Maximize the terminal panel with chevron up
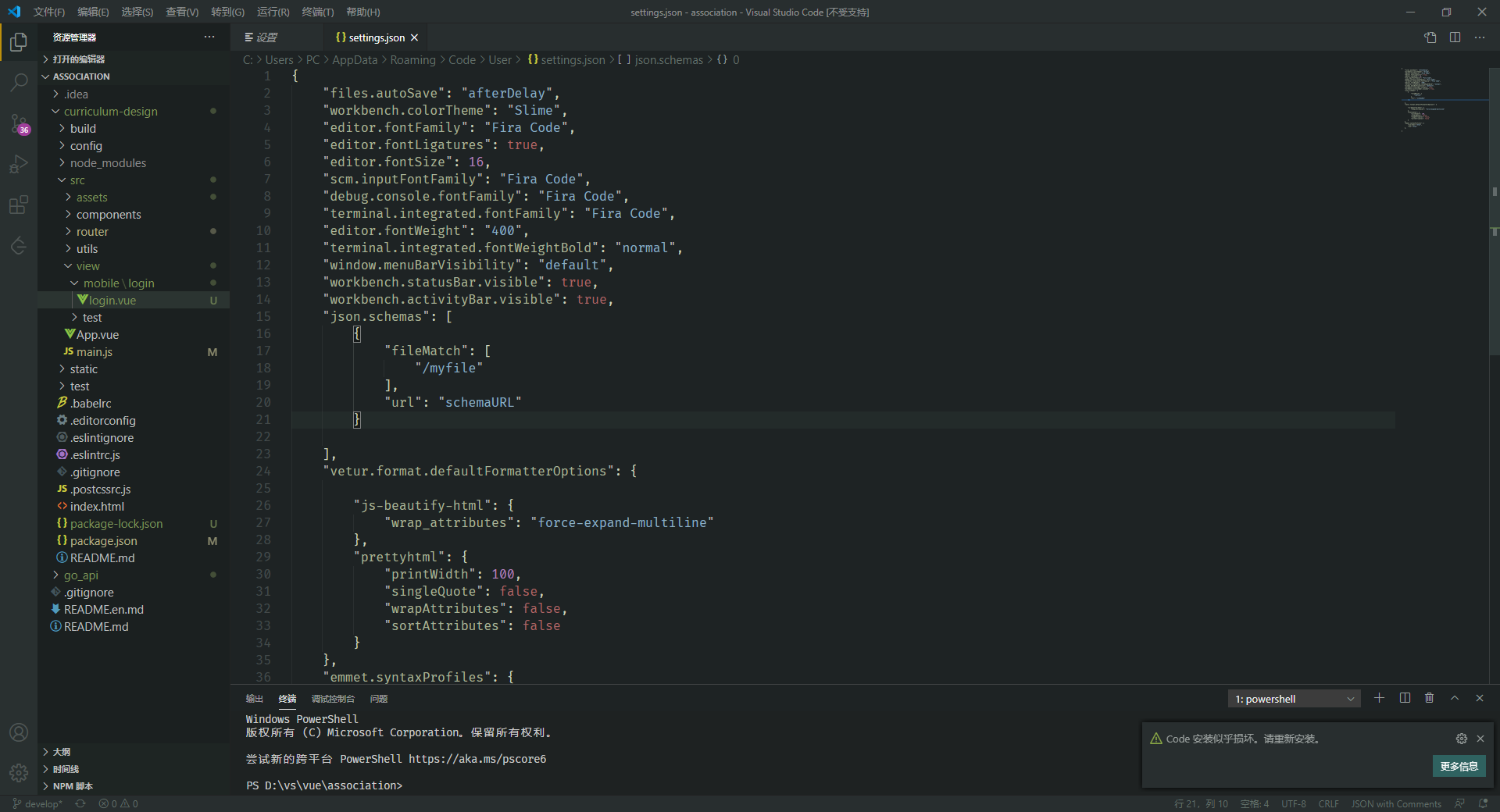This screenshot has width=1500, height=812. click(1455, 698)
